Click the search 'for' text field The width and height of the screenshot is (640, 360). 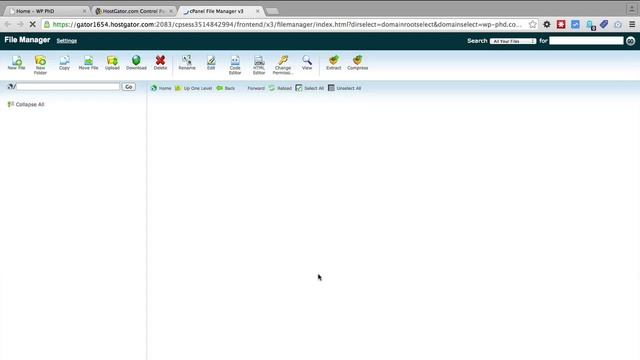[x=586, y=41]
